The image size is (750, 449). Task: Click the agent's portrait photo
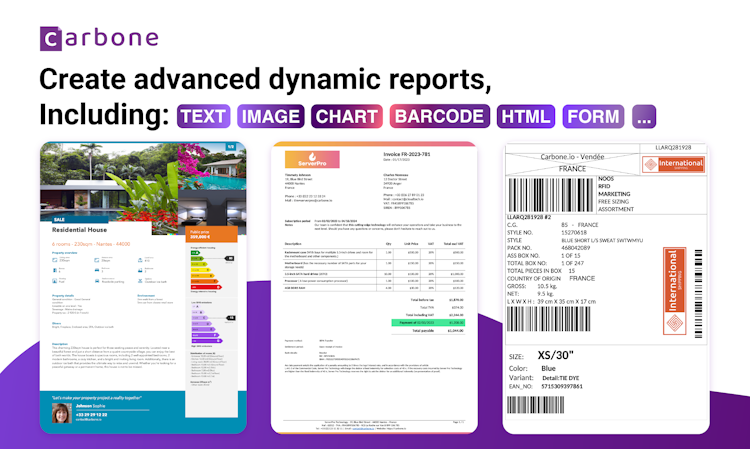point(62,413)
